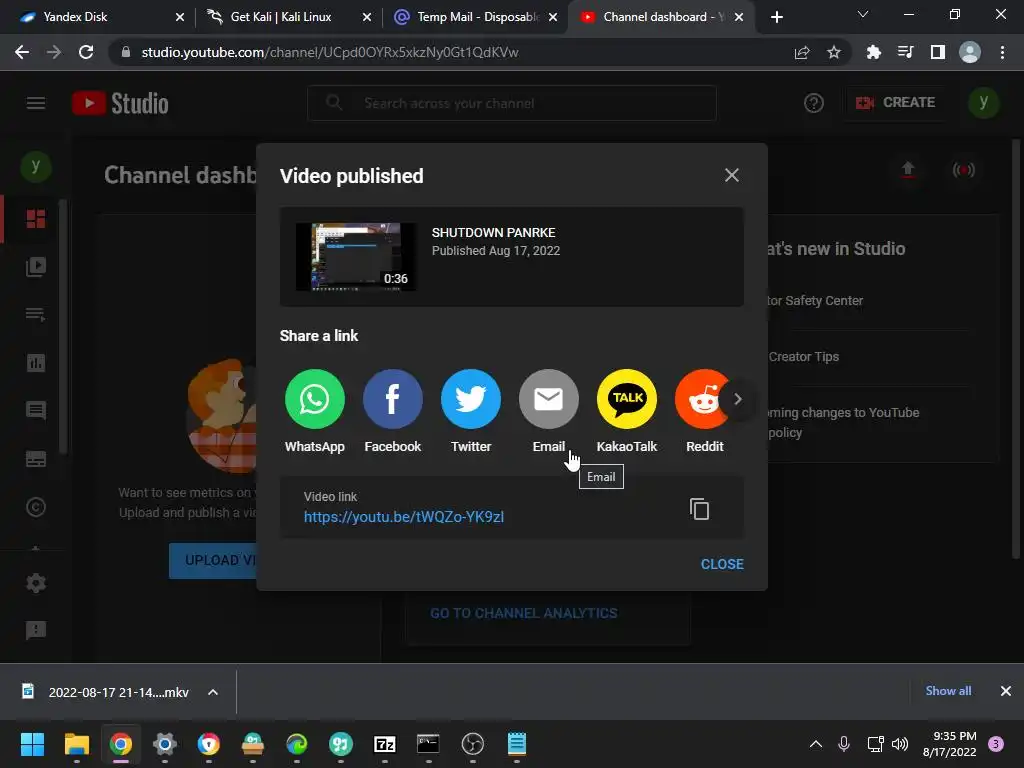
Task: Show hidden system tray icons
Action: tap(816, 744)
